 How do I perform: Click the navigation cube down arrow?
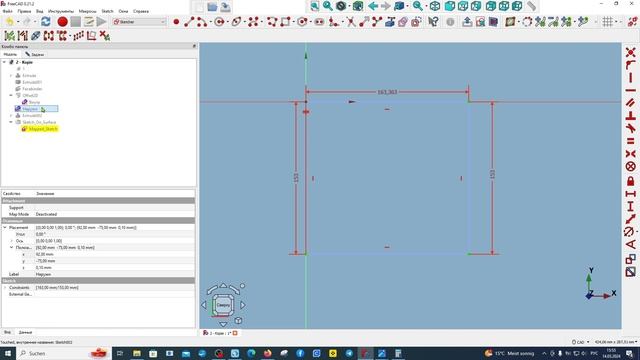(x=223, y=324)
